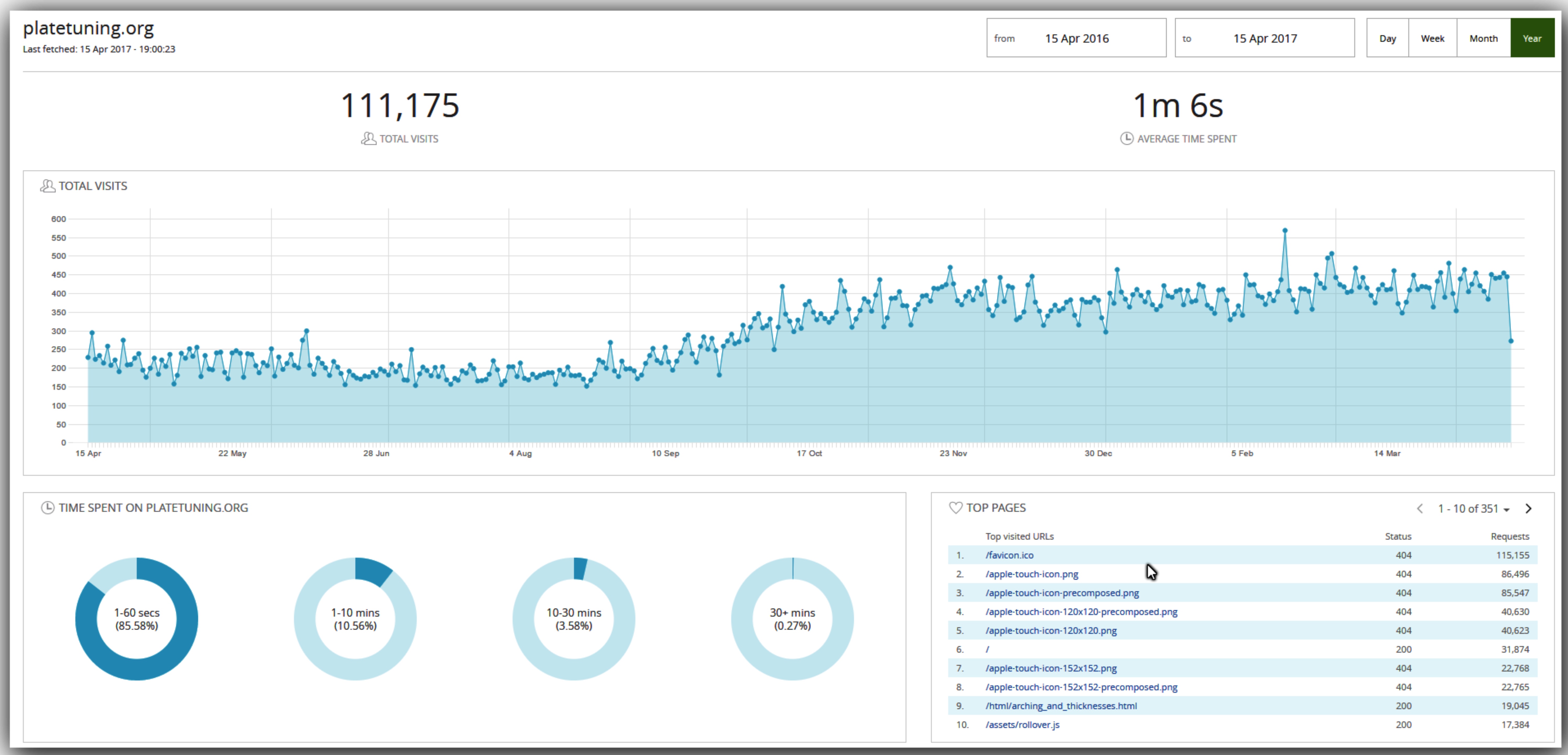Open /apple-touch-icon-152x152-precomposed.png link
This screenshot has height=755, width=1568.
pos(1082,687)
